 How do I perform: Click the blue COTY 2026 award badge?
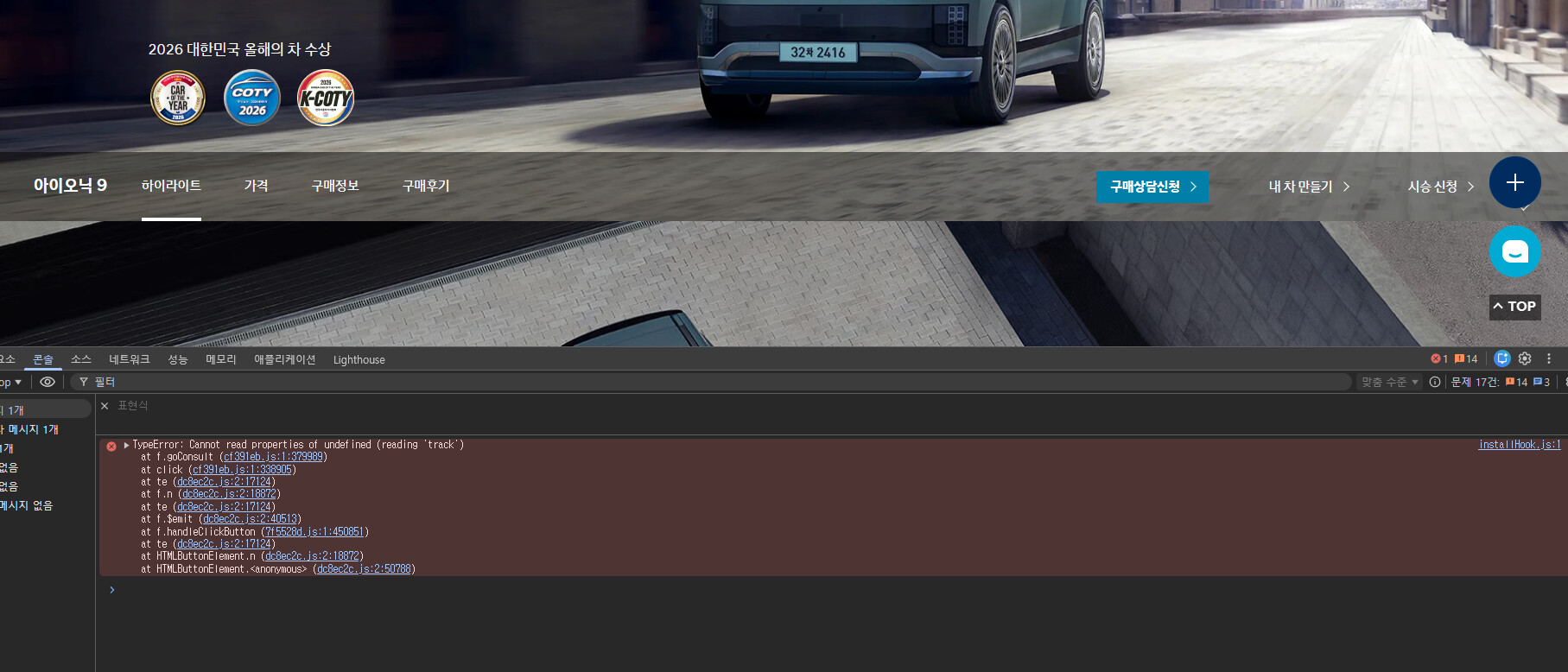[x=252, y=98]
